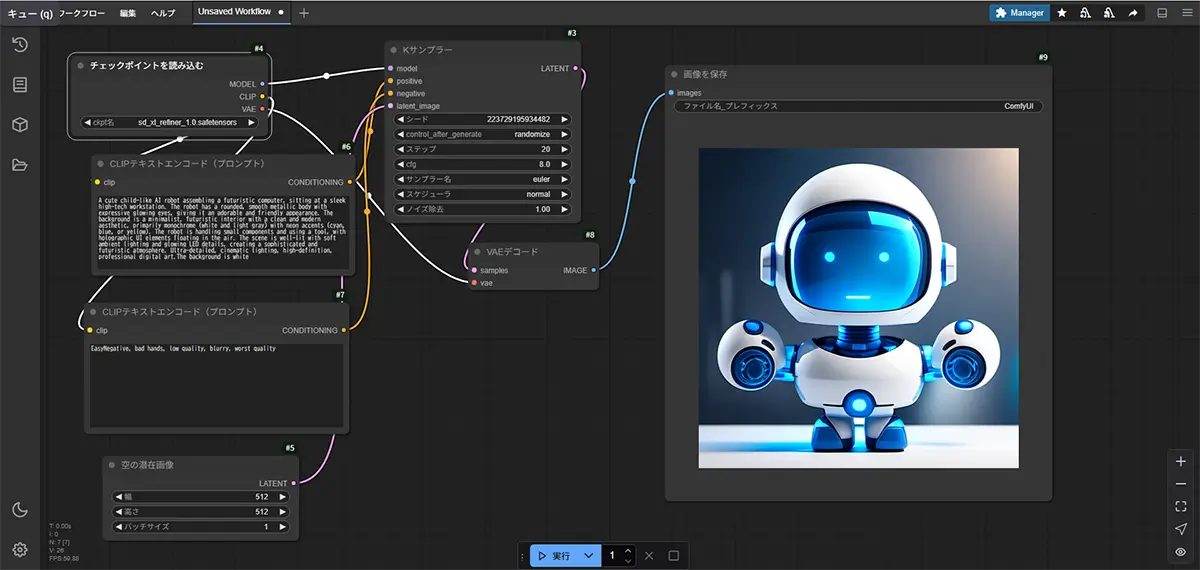The image size is (1200, 570).
Task: Click the IMAGE output slot on VAEデコード
Action: (x=593, y=270)
